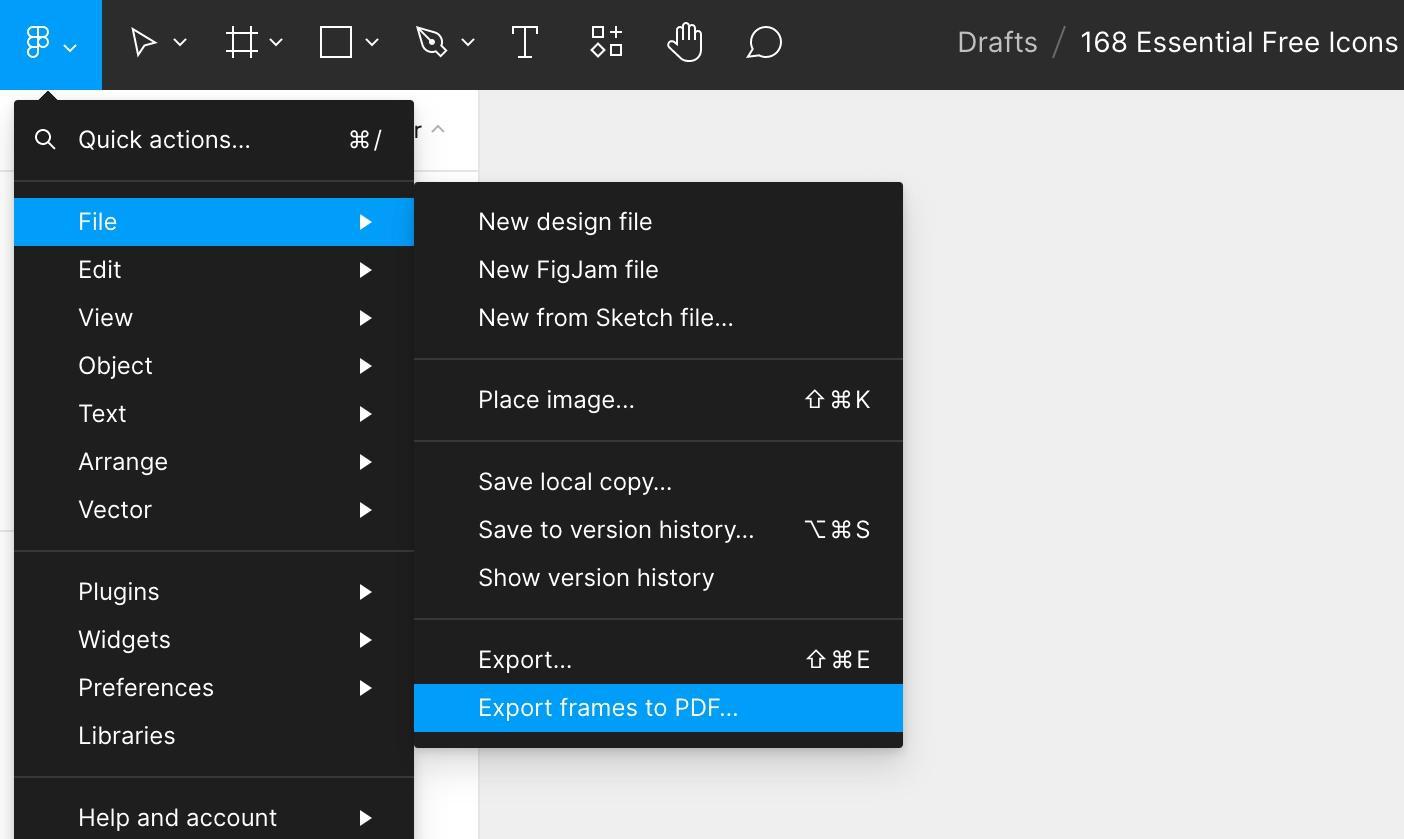The width and height of the screenshot is (1404, 839).
Task: Choose Show version history
Action: point(658,578)
